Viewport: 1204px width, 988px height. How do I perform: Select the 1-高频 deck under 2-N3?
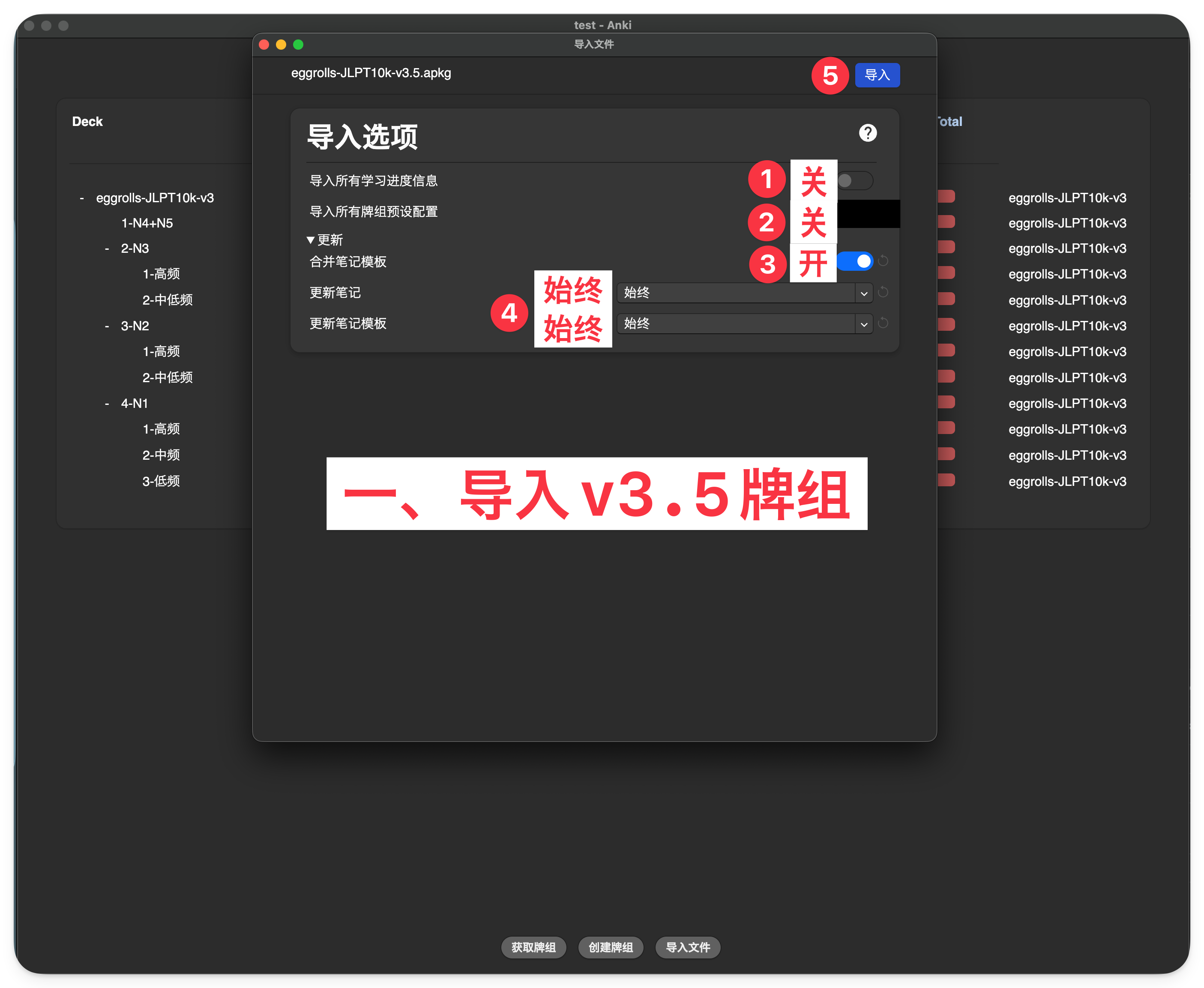point(161,274)
